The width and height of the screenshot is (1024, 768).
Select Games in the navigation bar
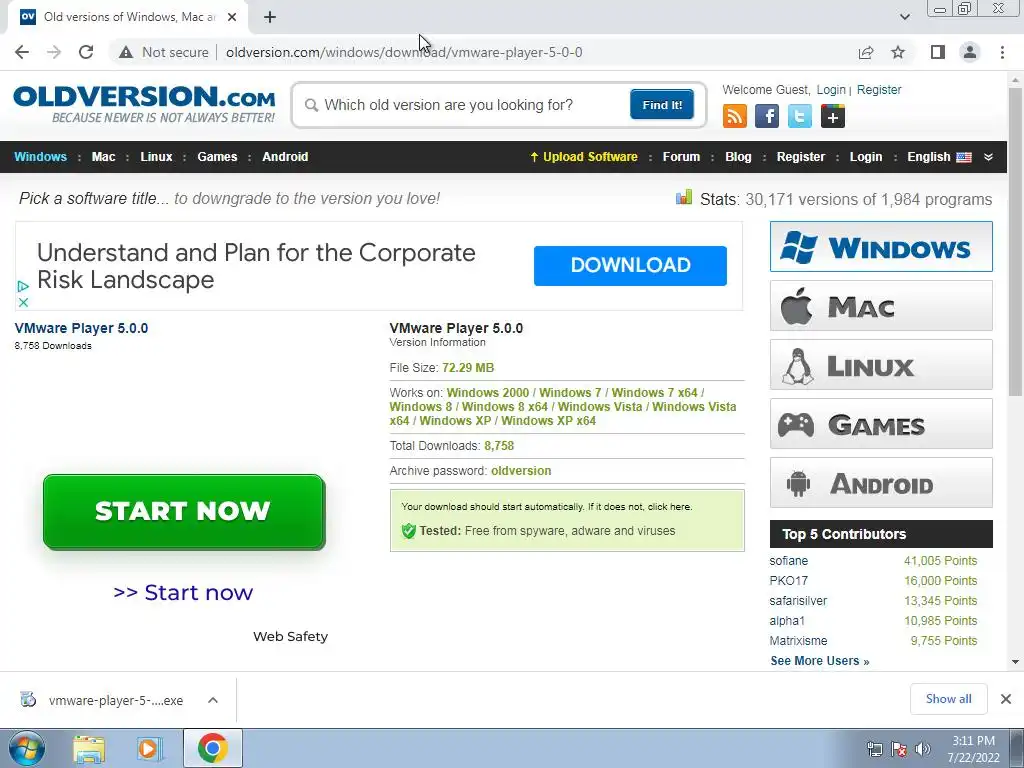pyautogui.click(x=217, y=157)
